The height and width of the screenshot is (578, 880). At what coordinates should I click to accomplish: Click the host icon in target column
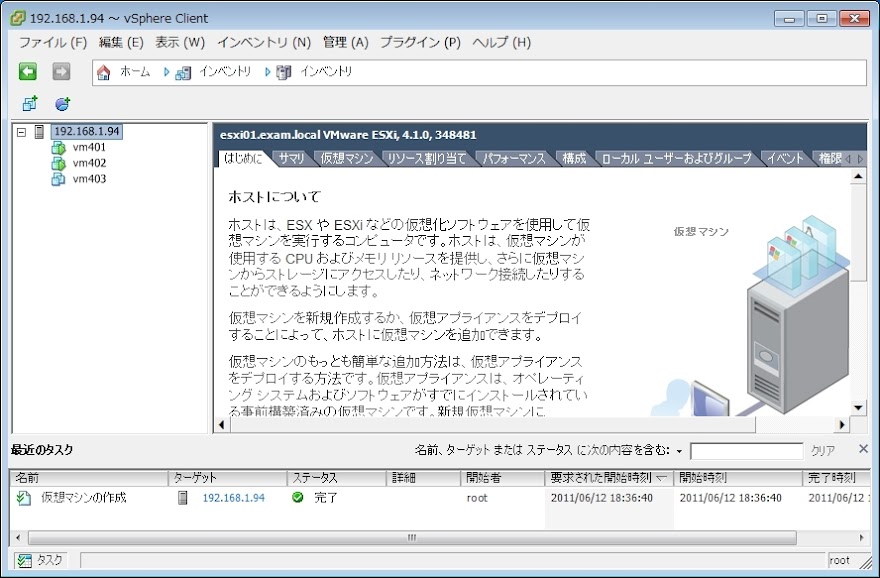182,498
